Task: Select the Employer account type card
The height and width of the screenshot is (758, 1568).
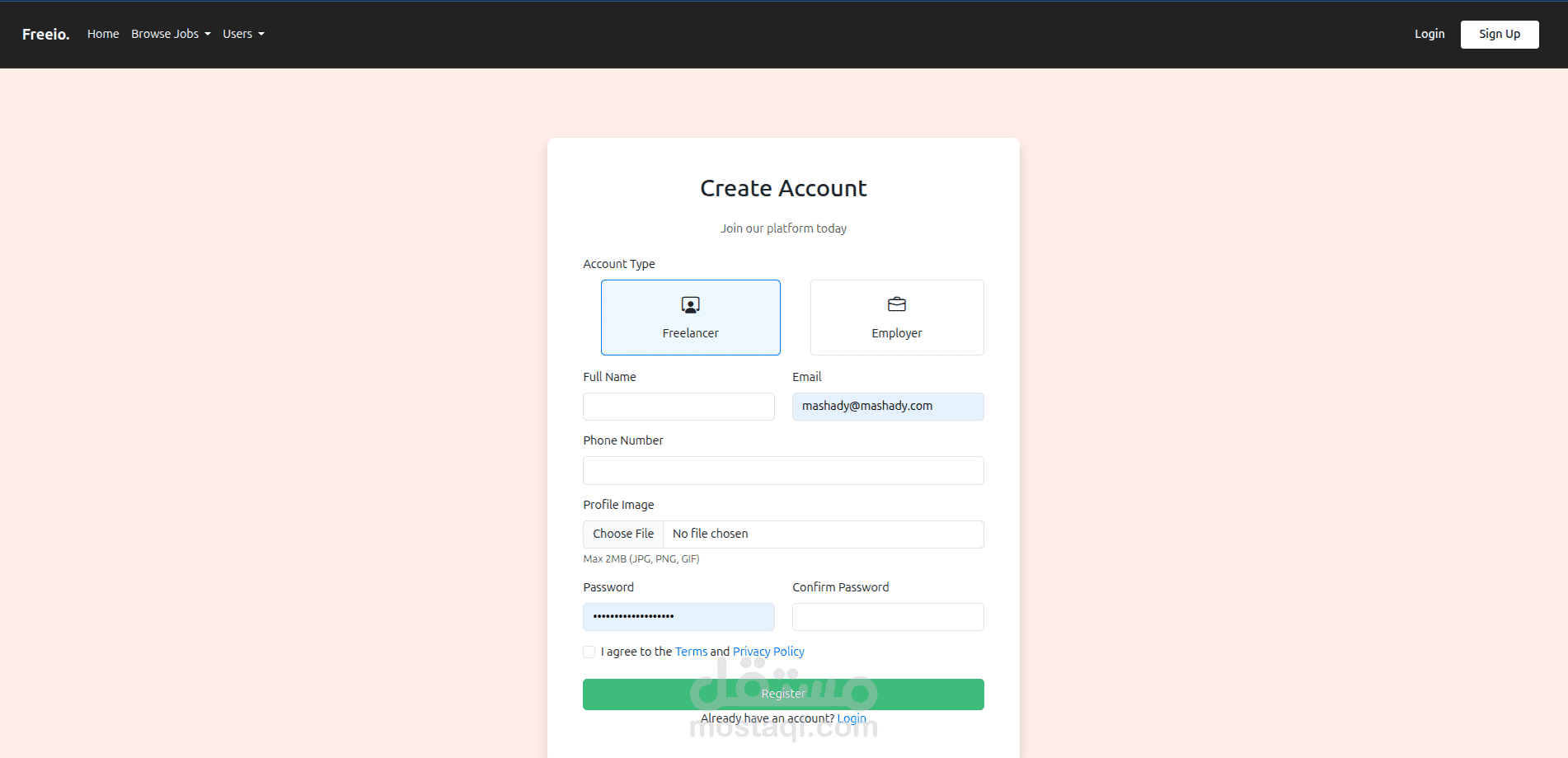Action: coord(897,318)
